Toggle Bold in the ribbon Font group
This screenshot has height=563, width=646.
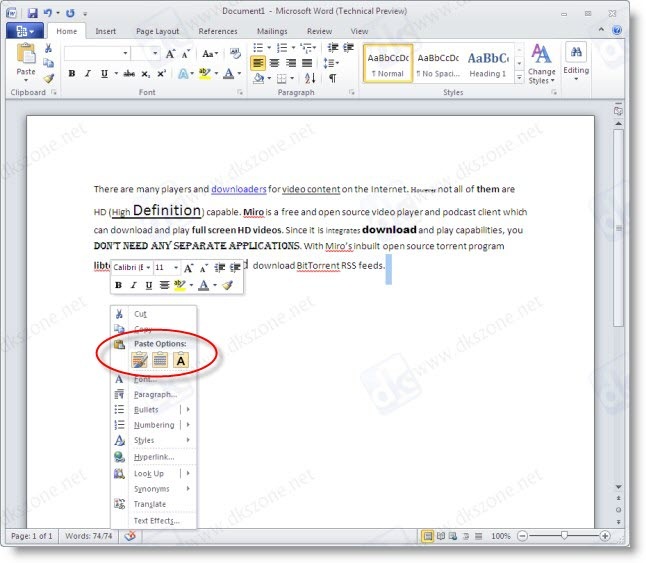[72, 74]
